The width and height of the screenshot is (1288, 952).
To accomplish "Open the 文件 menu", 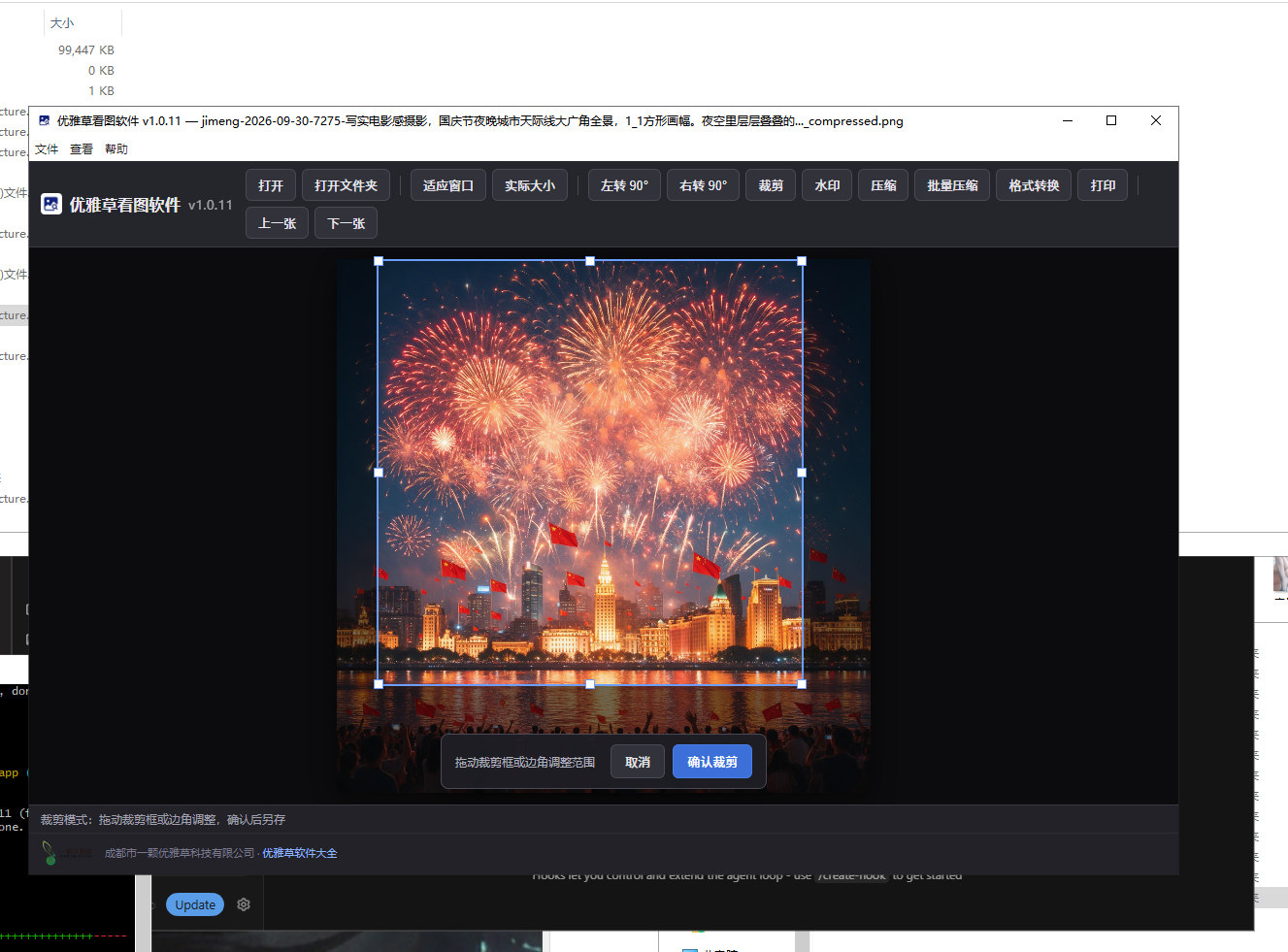I will 47,149.
